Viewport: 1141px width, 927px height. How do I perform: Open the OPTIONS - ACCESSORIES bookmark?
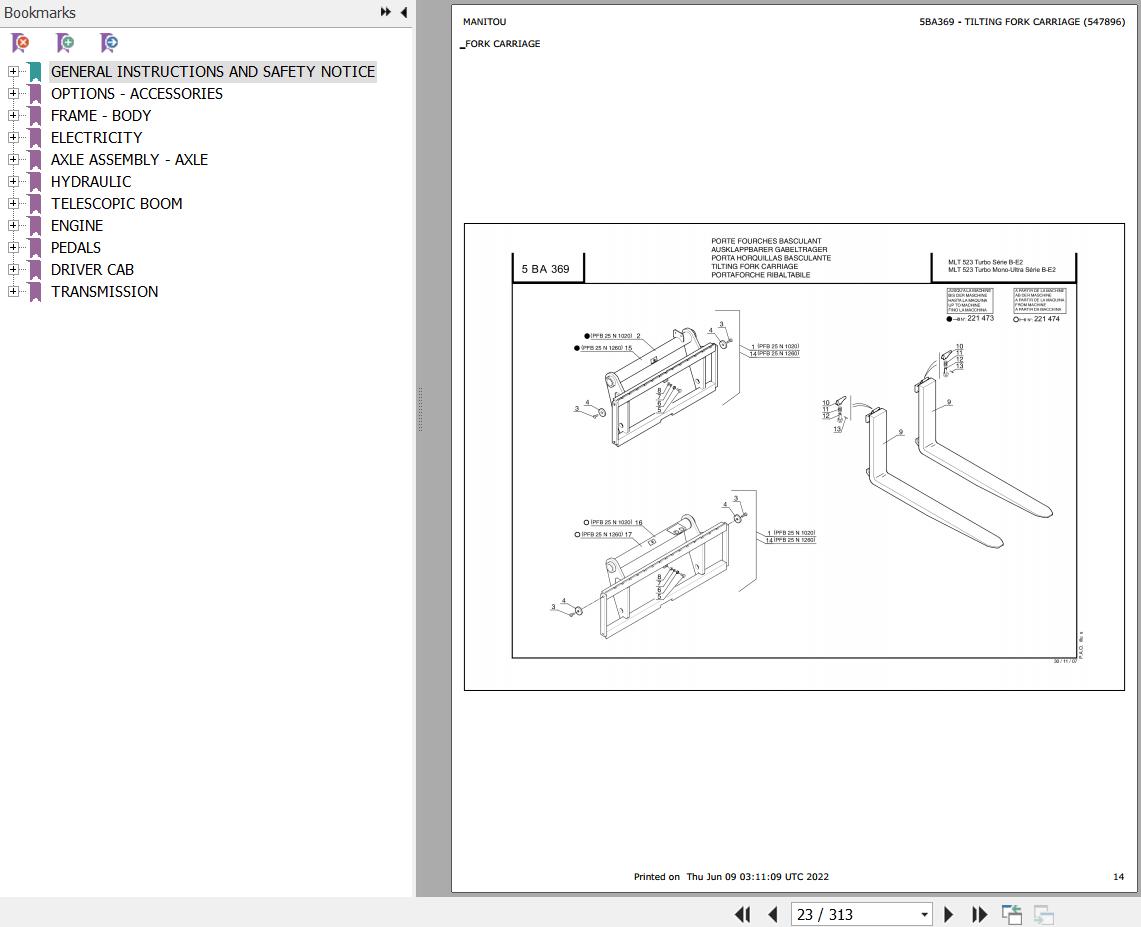(x=137, y=93)
